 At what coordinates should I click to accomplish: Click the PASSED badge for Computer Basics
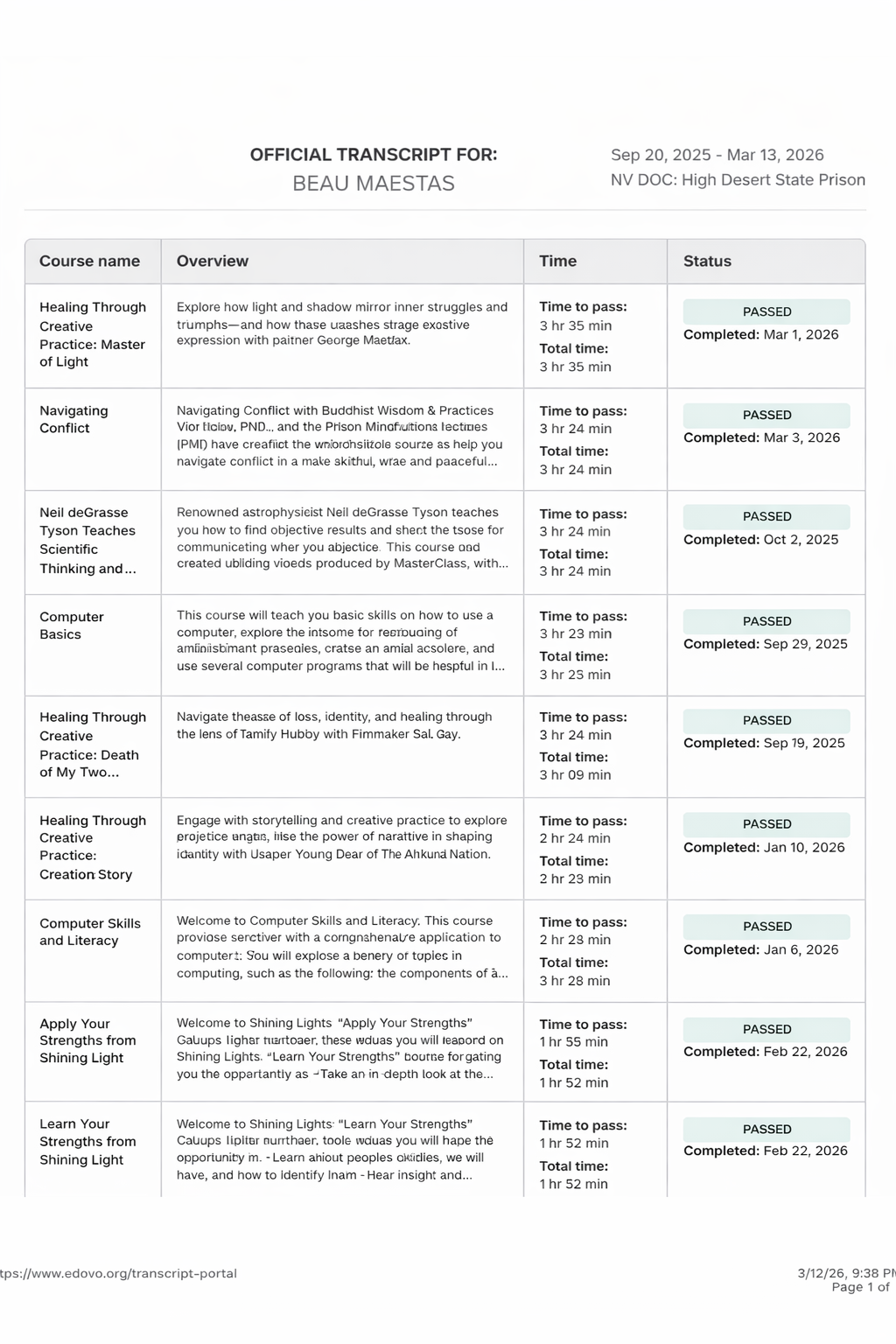(x=766, y=621)
